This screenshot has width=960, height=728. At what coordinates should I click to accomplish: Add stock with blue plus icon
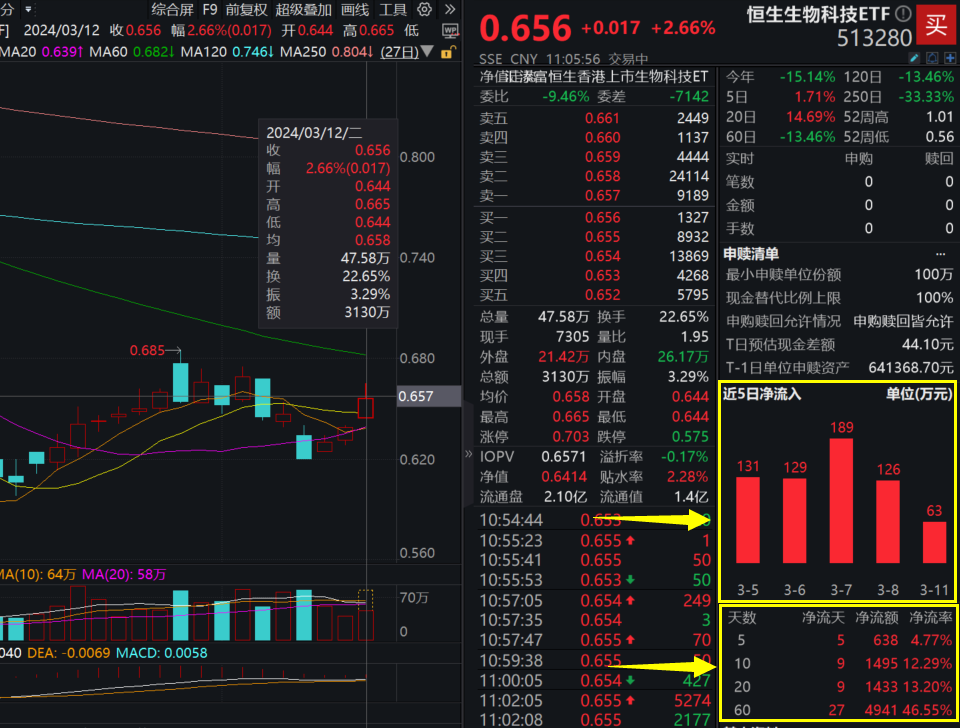(950, 58)
